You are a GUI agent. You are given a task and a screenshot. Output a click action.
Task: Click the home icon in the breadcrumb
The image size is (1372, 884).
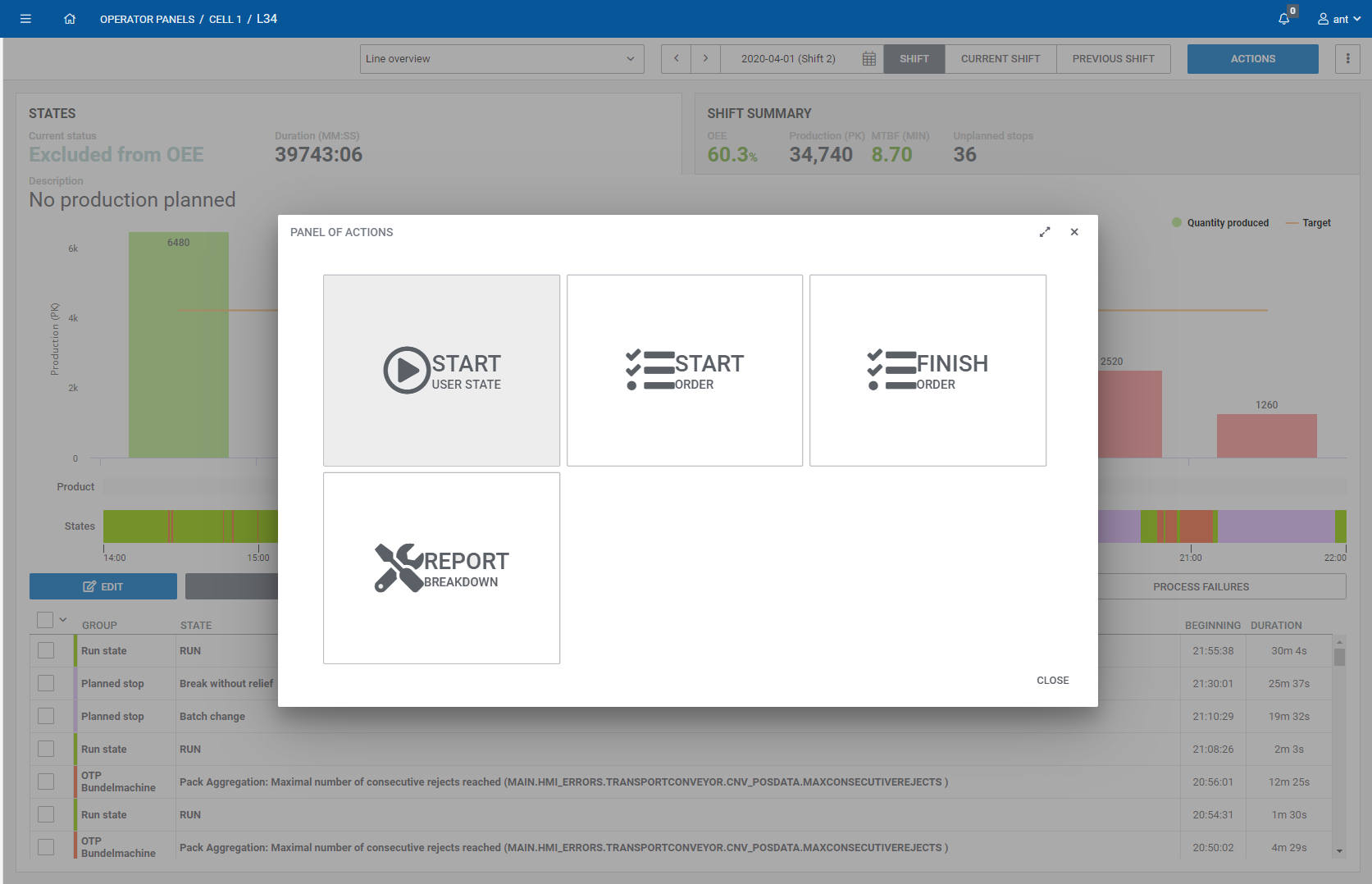pos(70,18)
